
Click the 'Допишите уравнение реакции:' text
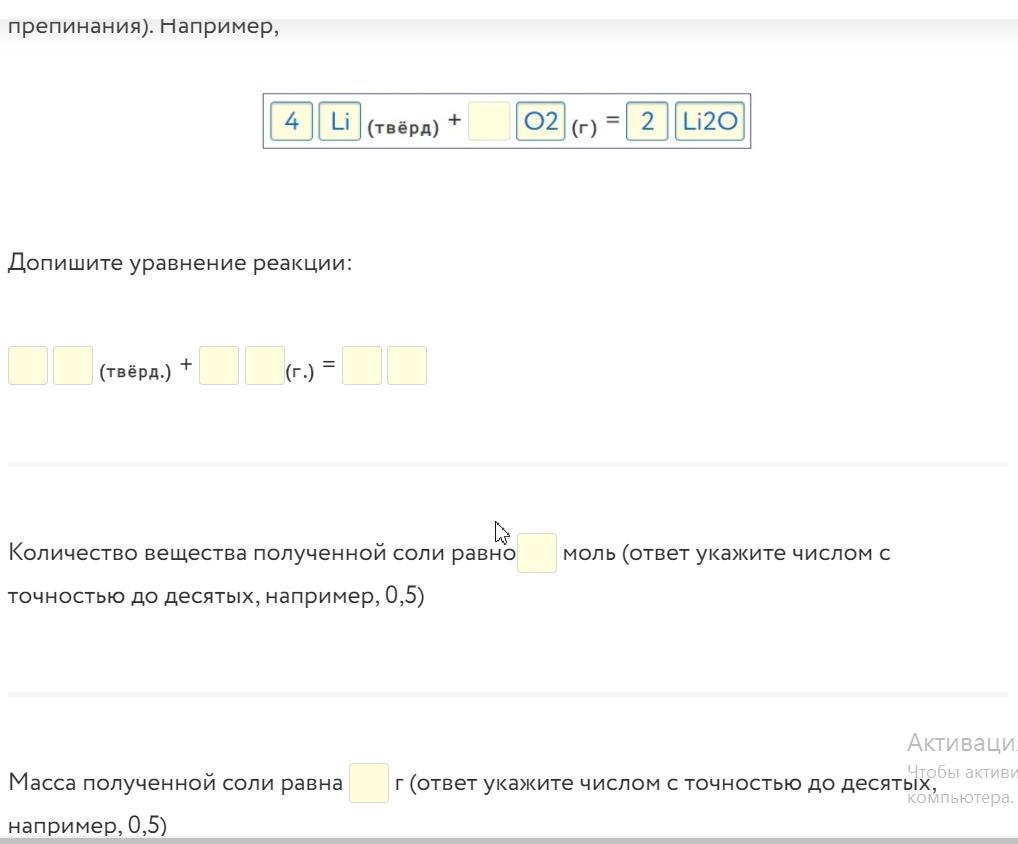click(x=180, y=263)
